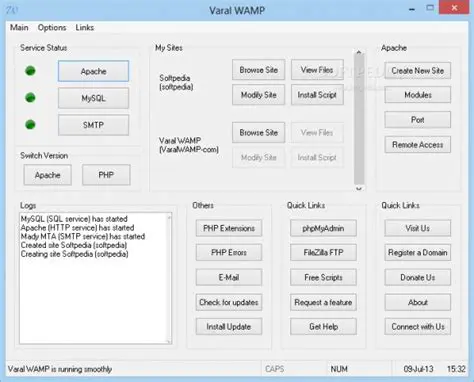Screen dimensions: 474x382
Task: Click the Varal WAMP site label
Action: click(x=189, y=145)
